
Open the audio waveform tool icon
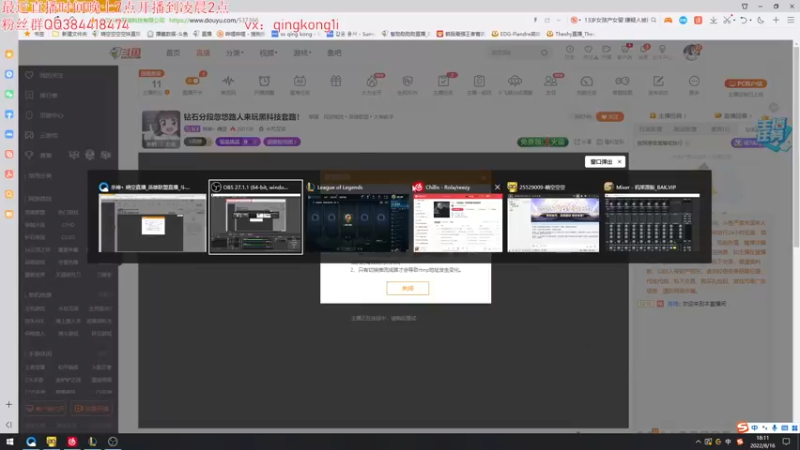[228, 81]
